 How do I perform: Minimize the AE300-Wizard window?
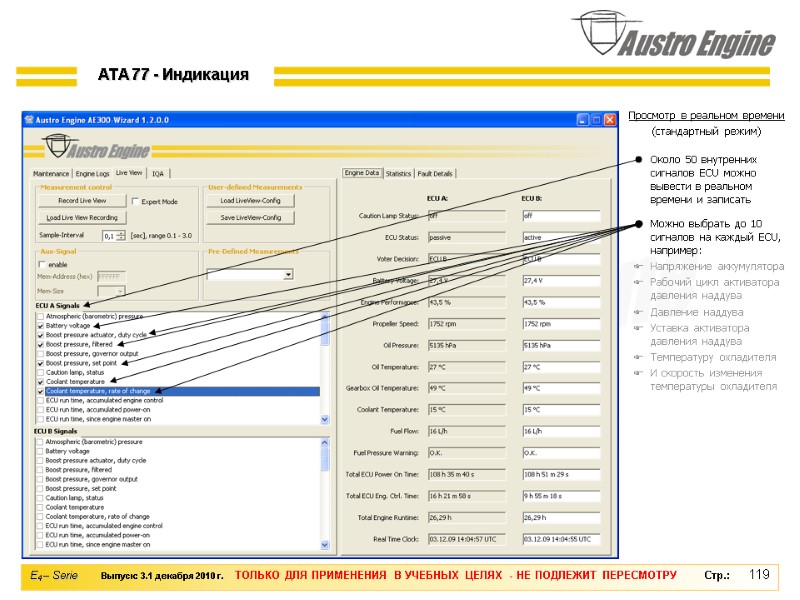583,120
